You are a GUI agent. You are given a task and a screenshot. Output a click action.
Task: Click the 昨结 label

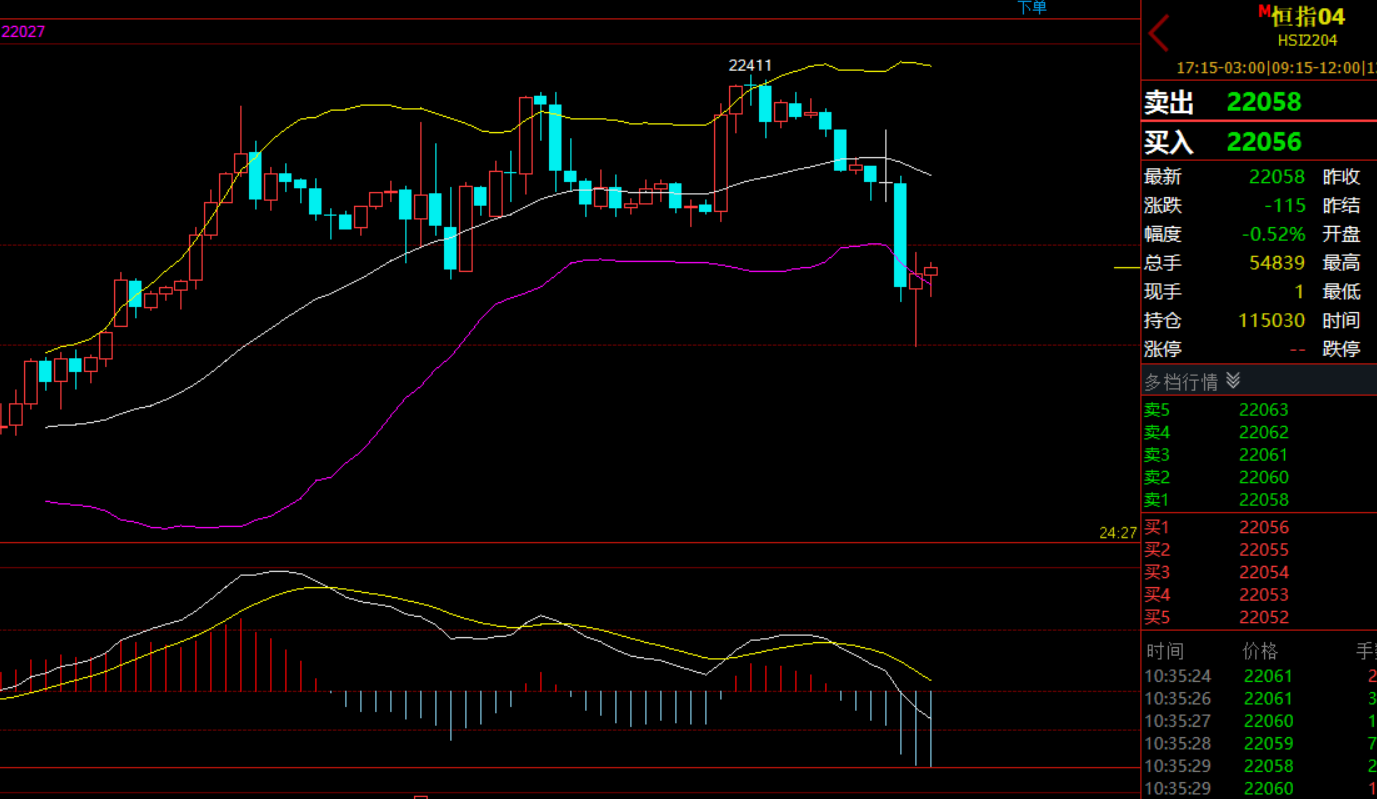[x=1341, y=206]
